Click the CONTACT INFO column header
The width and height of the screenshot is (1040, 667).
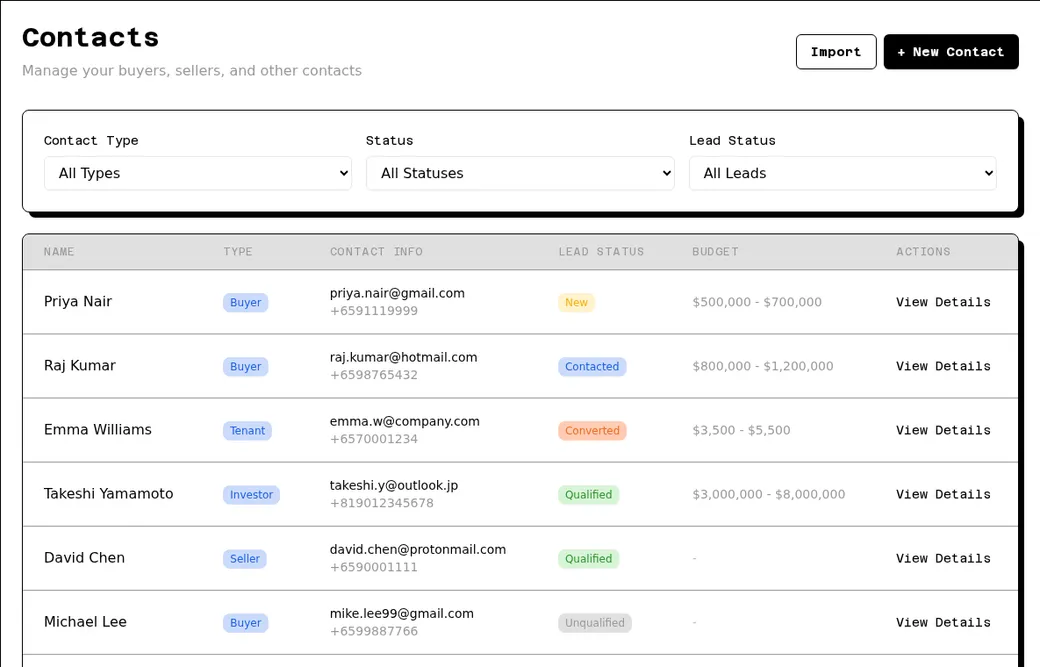point(376,252)
